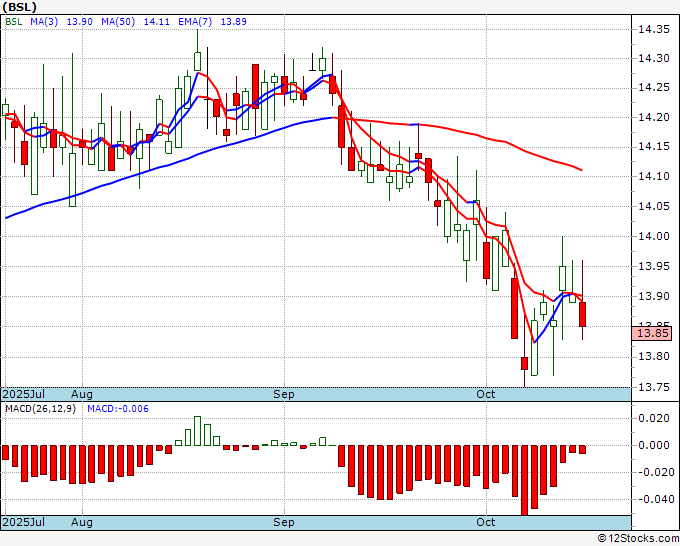Click the 13.75 price axis label
Screen dimensions: 680x546
tap(655, 387)
